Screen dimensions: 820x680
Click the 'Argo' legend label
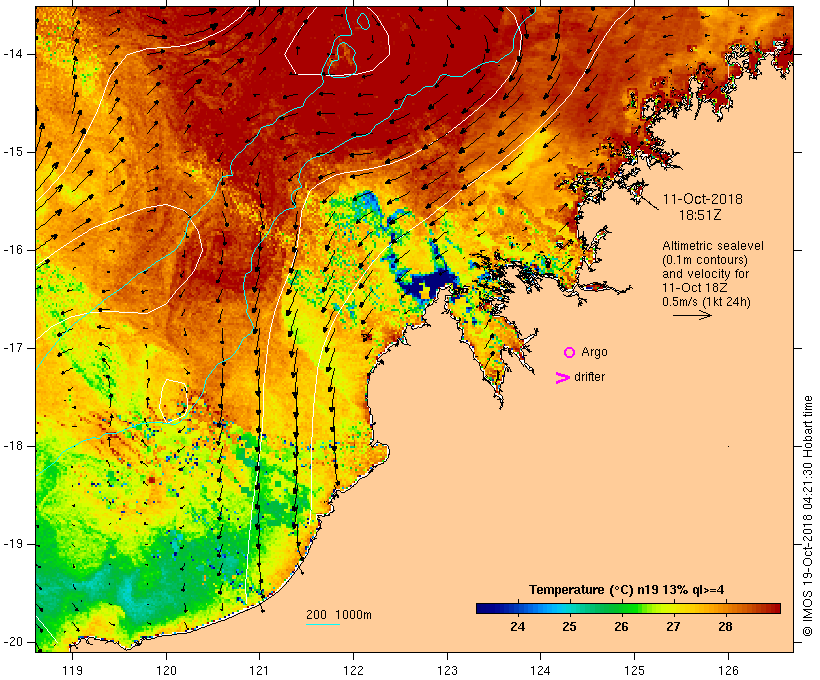(x=594, y=352)
